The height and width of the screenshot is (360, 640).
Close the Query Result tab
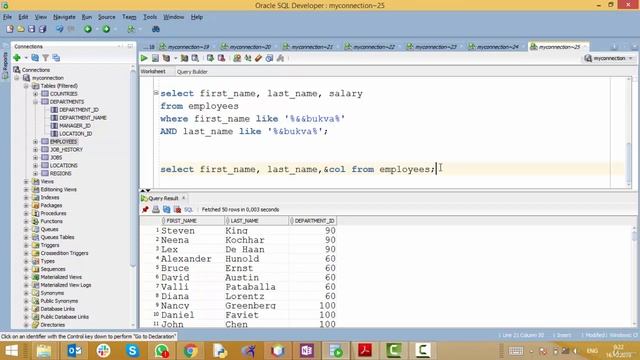click(x=184, y=198)
